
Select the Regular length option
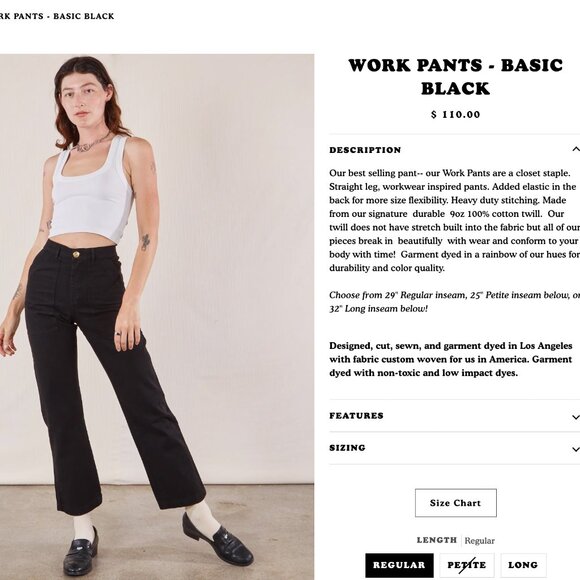[x=399, y=565]
